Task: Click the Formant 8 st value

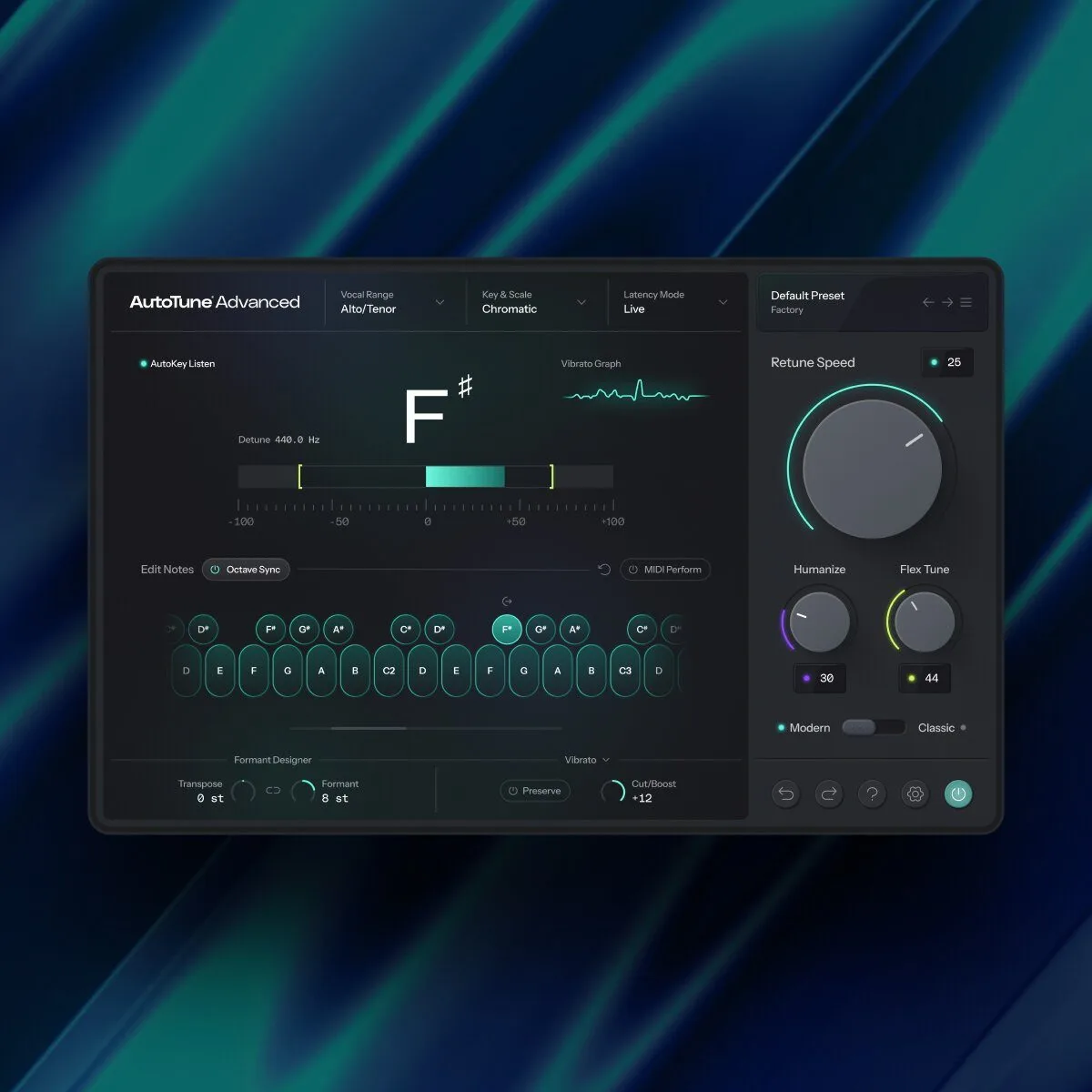Action: point(335,798)
